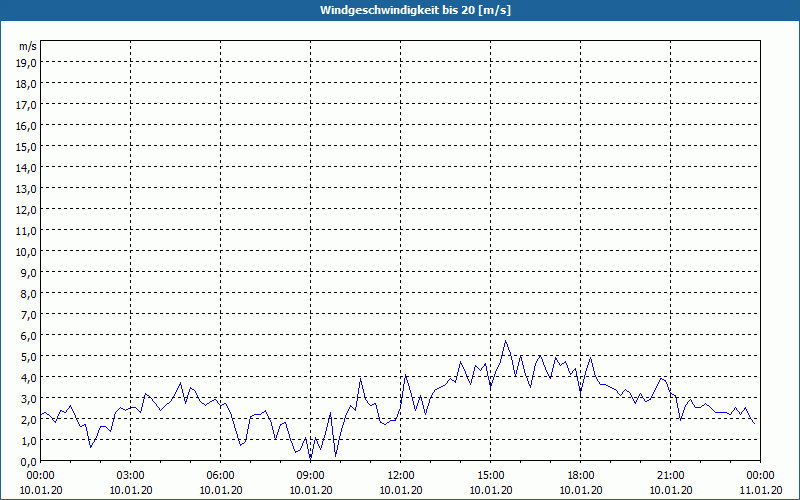The width and height of the screenshot is (800, 500).
Task: Select the "8,0" y-axis label
Action: coord(29,293)
